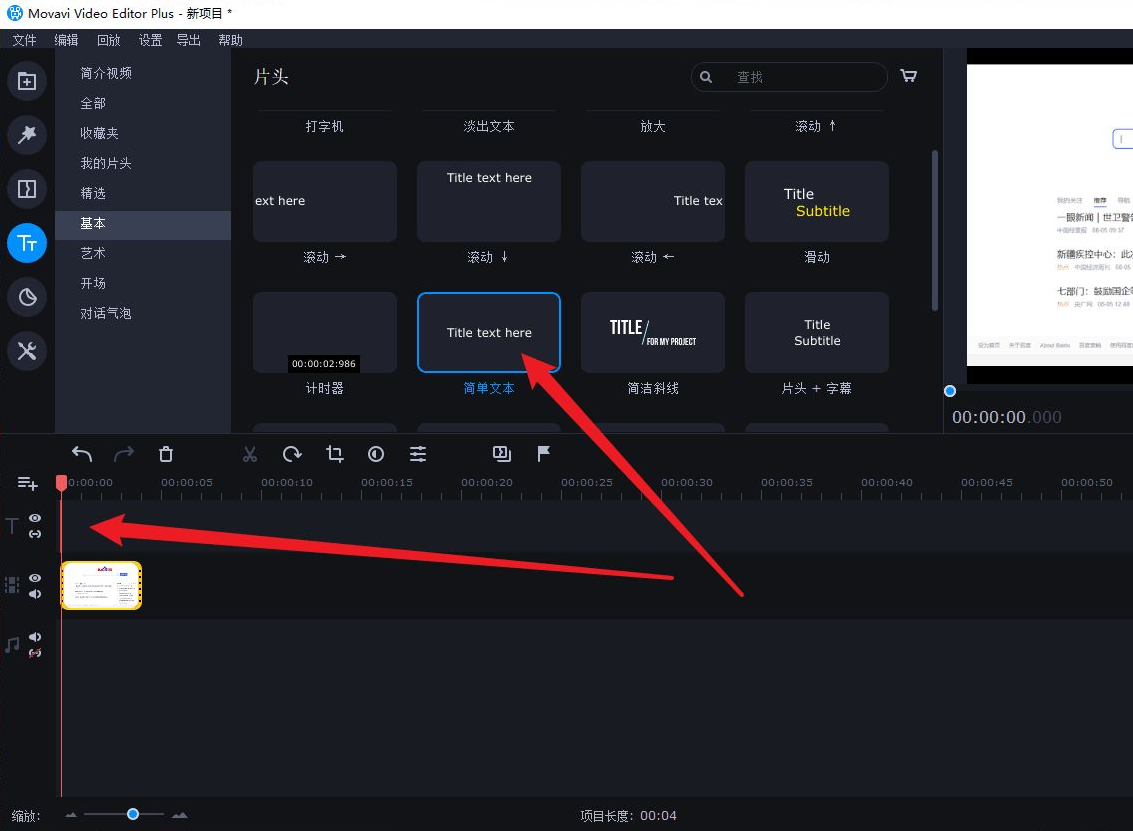Click the red playhead marker
This screenshot has height=831, width=1133.
[x=61, y=483]
